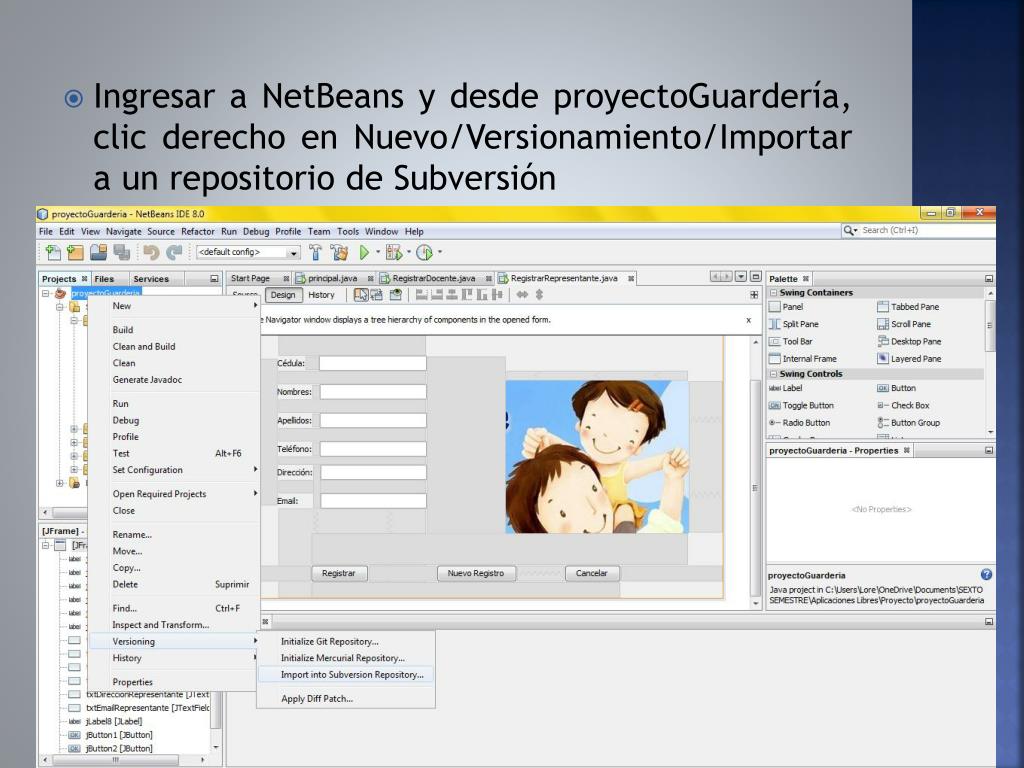1024x768 pixels.
Task: Choose Initialize Git Repository
Action: (x=347, y=641)
